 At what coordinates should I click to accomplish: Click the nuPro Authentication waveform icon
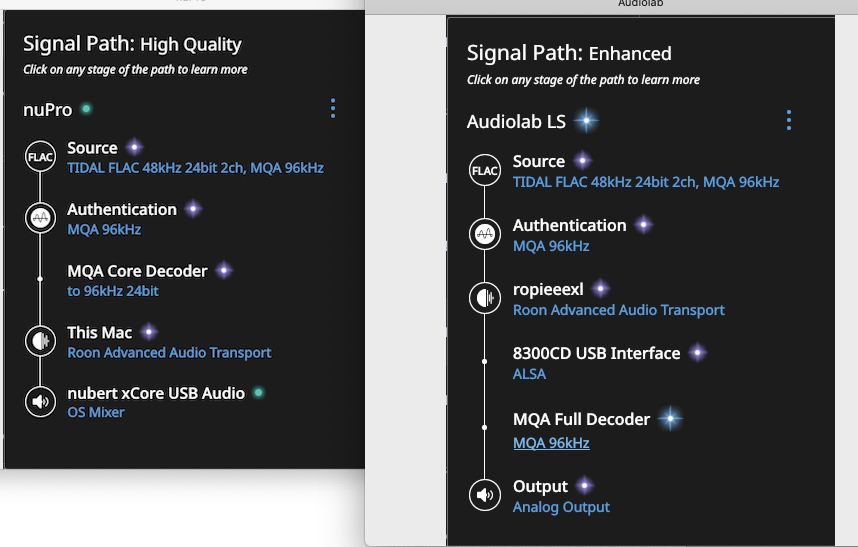pyautogui.click(x=39, y=219)
